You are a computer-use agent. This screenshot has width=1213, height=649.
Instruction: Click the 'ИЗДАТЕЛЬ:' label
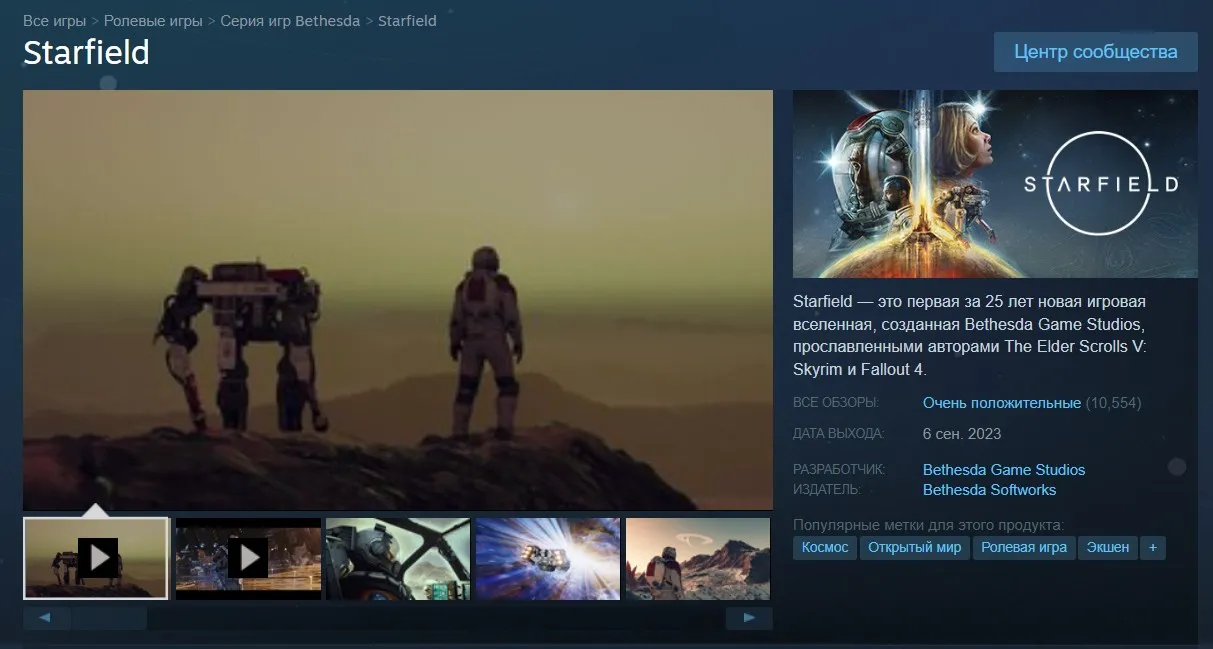tap(827, 490)
